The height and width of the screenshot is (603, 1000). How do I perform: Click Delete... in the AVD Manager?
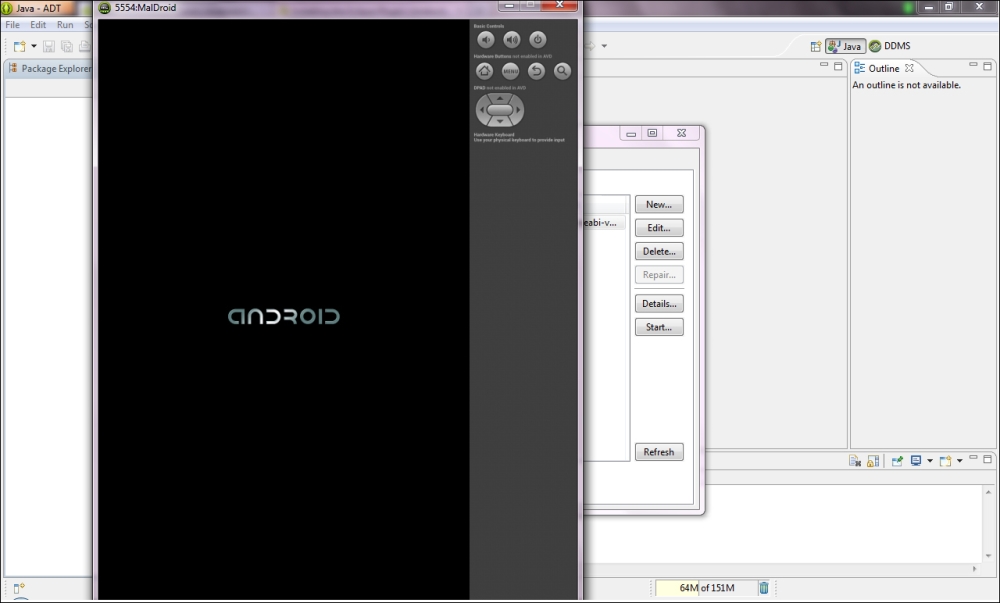point(659,252)
